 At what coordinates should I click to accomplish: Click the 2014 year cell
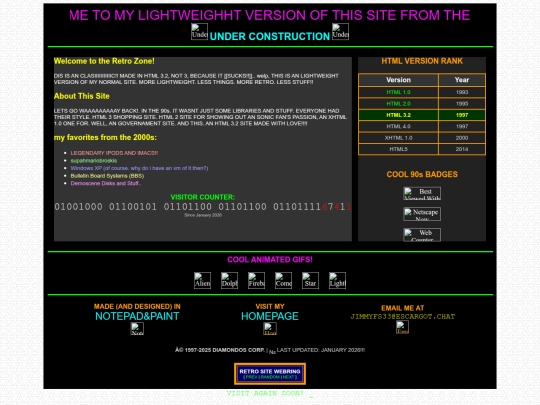point(462,149)
